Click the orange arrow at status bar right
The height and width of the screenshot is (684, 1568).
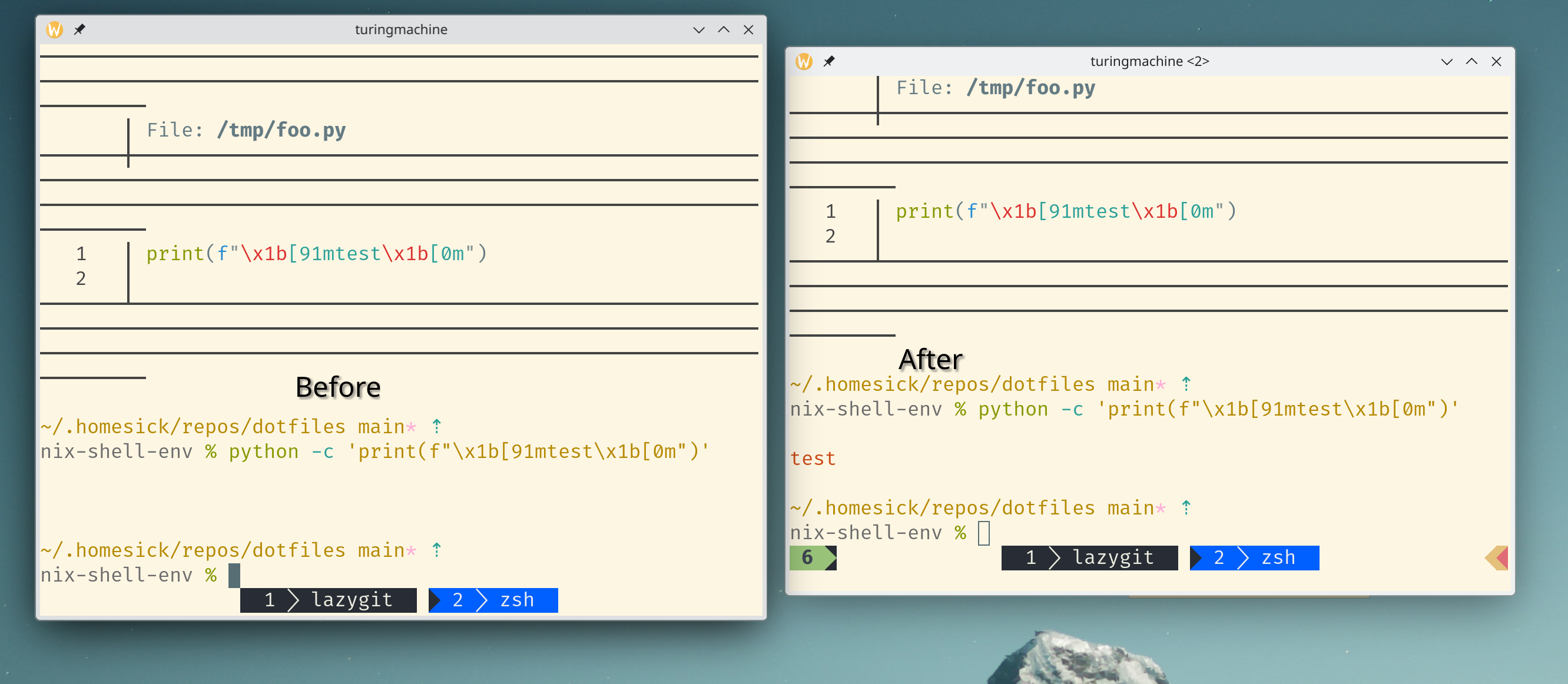[1496, 557]
